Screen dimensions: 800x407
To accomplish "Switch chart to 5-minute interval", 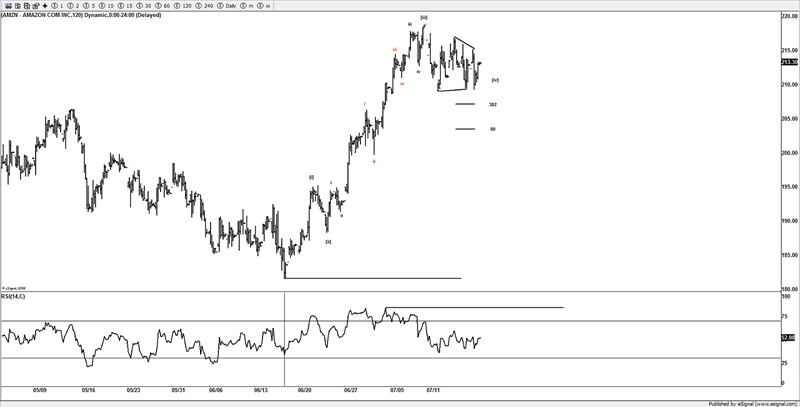I will pyautogui.click(x=89, y=6).
